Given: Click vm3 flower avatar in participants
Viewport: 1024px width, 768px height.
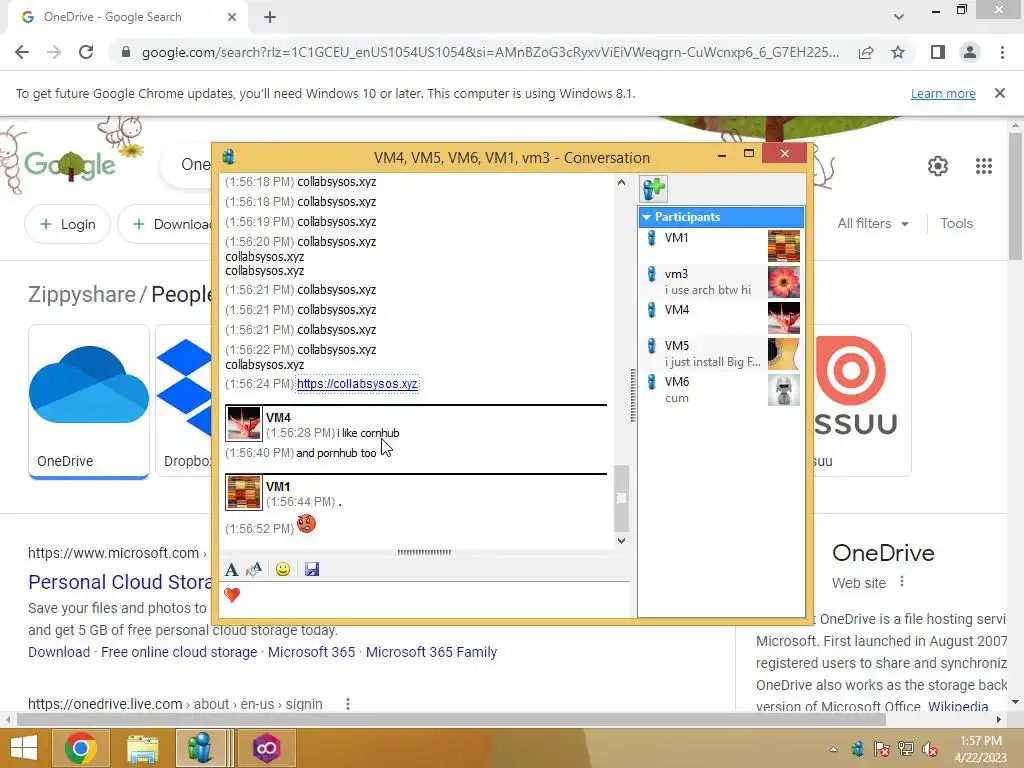Looking at the screenshot, I should tap(784, 282).
